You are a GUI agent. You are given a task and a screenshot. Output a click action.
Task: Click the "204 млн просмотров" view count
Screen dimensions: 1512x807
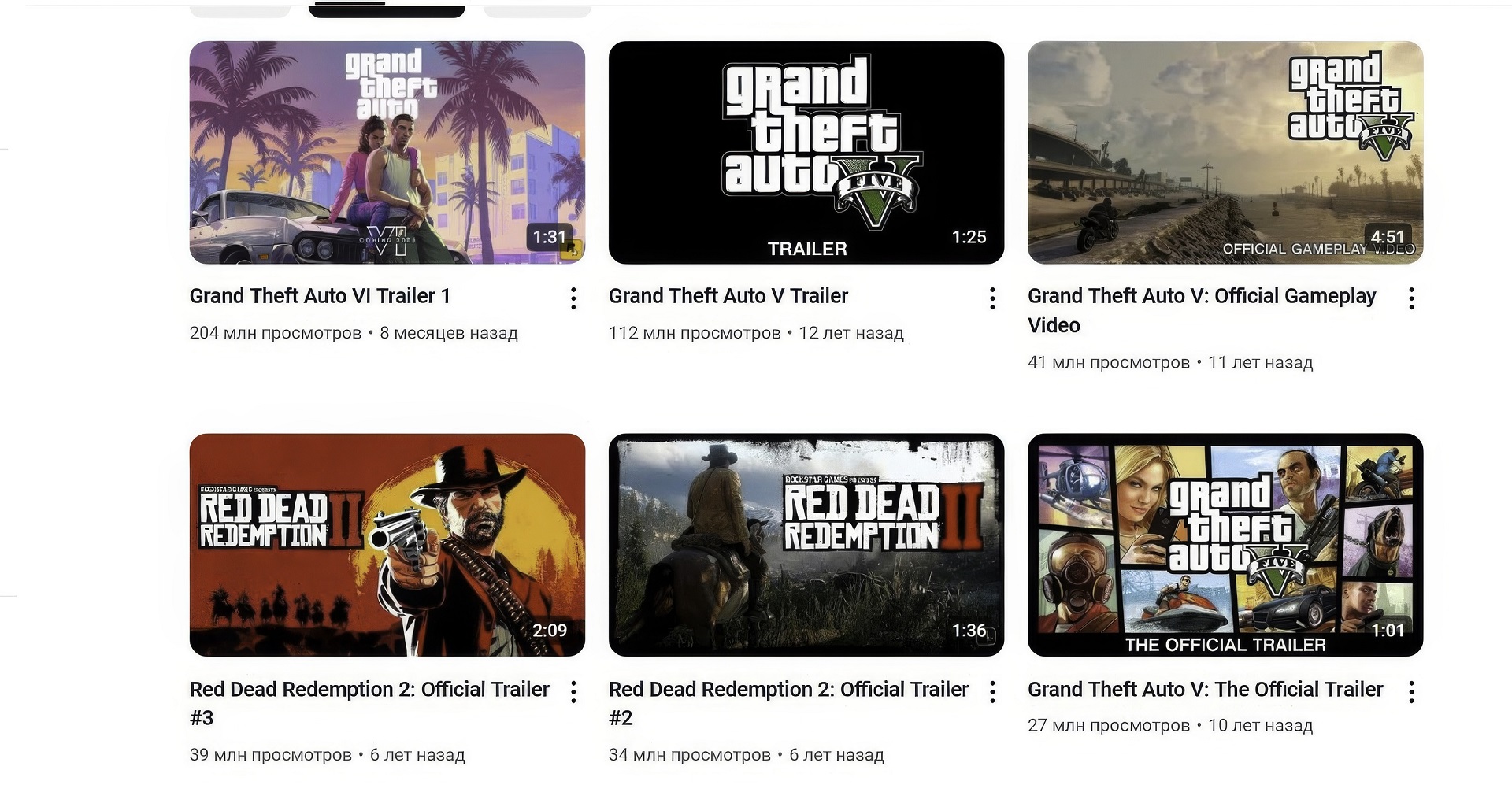click(x=276, y=333)
